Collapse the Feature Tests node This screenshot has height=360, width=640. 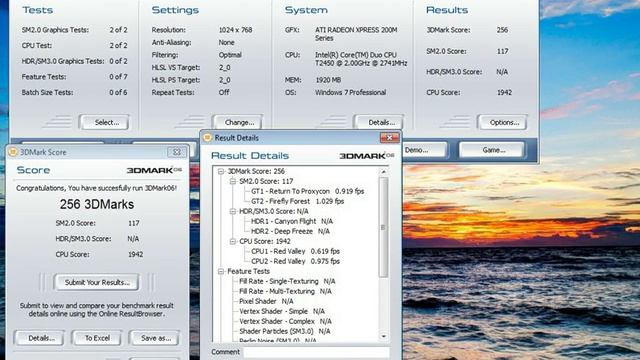[221, 271]
